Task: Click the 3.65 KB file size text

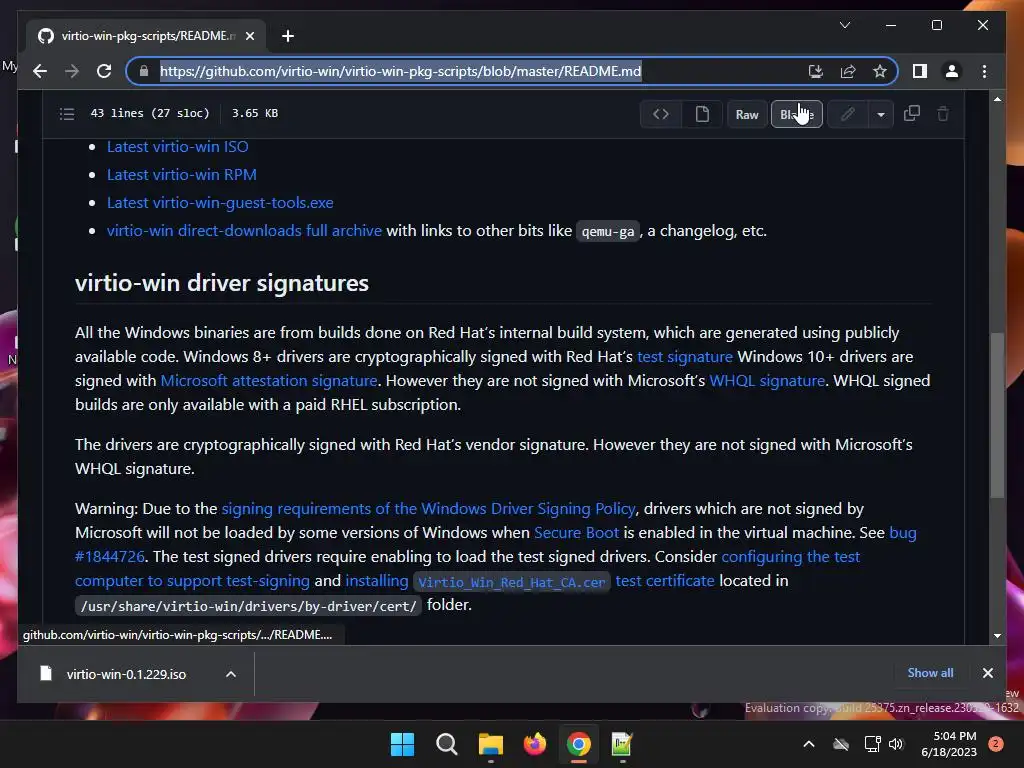Action: [255, 113]
